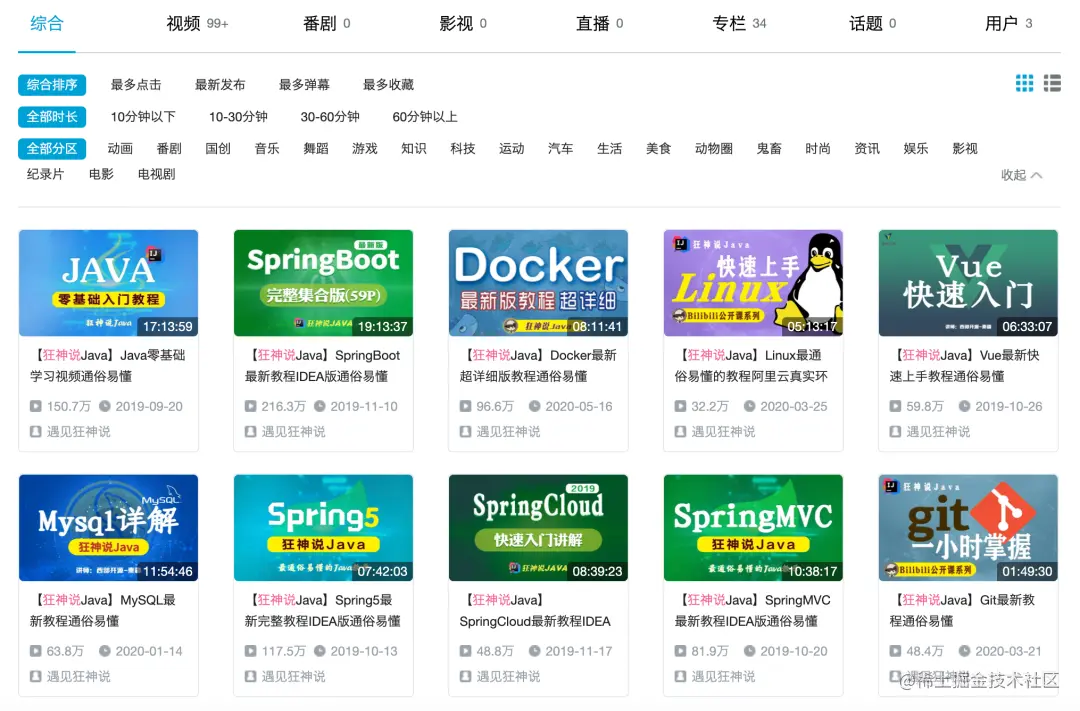Collapse the category filters with 收起
The width and height of the screenshot is (1080, 711).
point(1021,175)
